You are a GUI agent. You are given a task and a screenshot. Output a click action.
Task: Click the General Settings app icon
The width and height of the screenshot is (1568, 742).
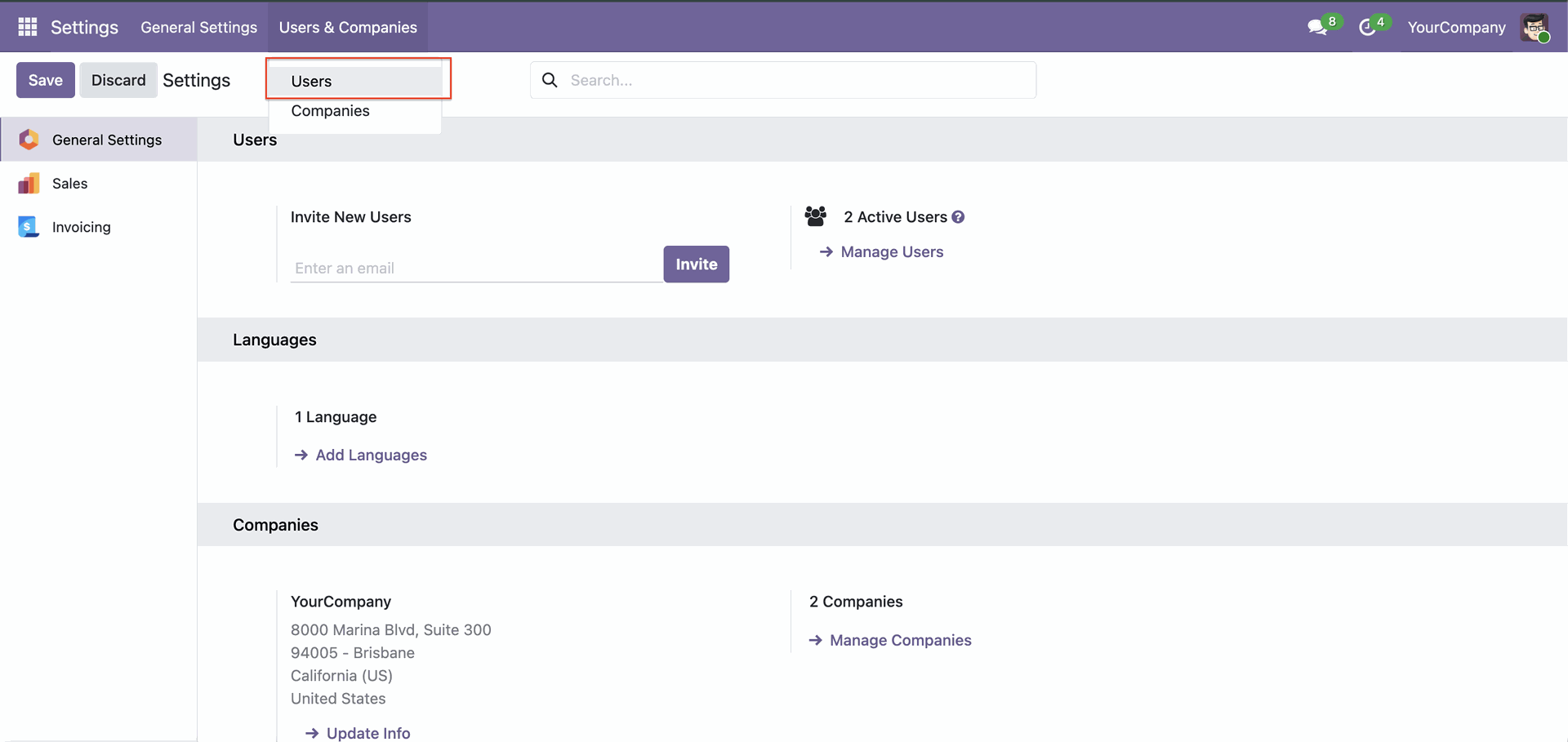29,140
